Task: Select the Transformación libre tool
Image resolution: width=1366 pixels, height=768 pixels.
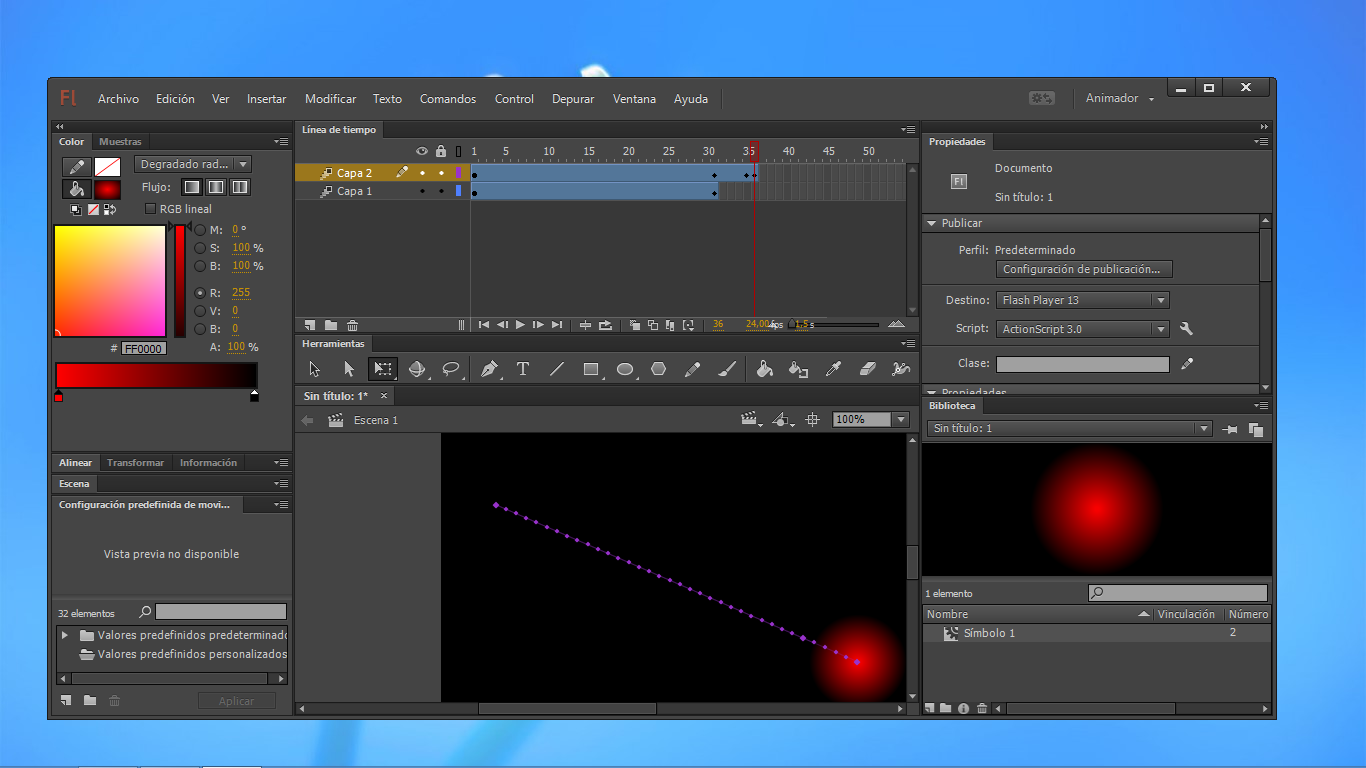Action: click(381, 369)
